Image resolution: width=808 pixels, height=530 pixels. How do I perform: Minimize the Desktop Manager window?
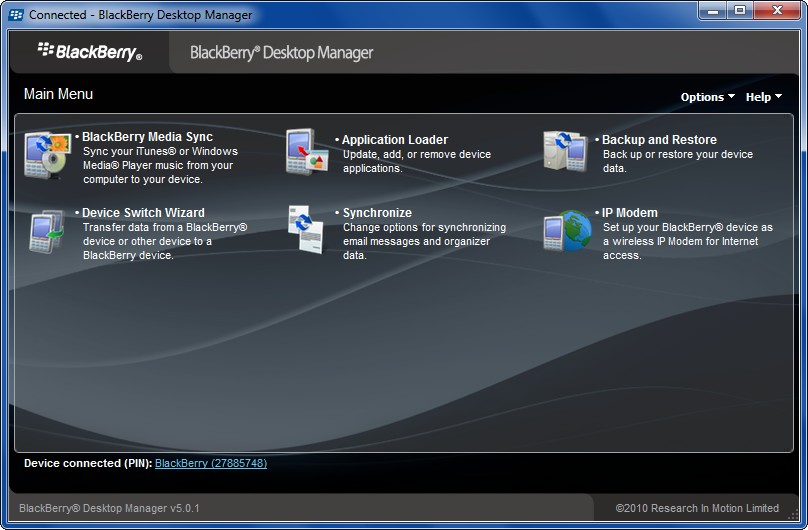713,11
